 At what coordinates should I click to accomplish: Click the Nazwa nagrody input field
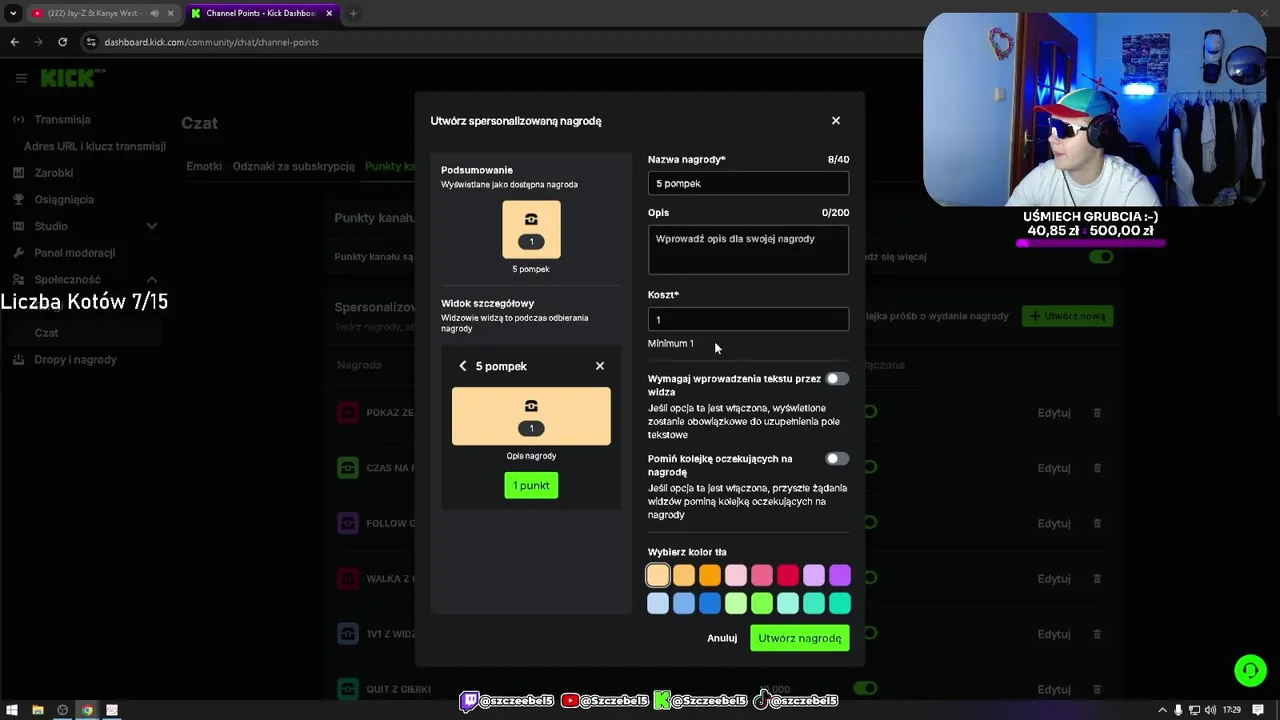click(748, 183)
